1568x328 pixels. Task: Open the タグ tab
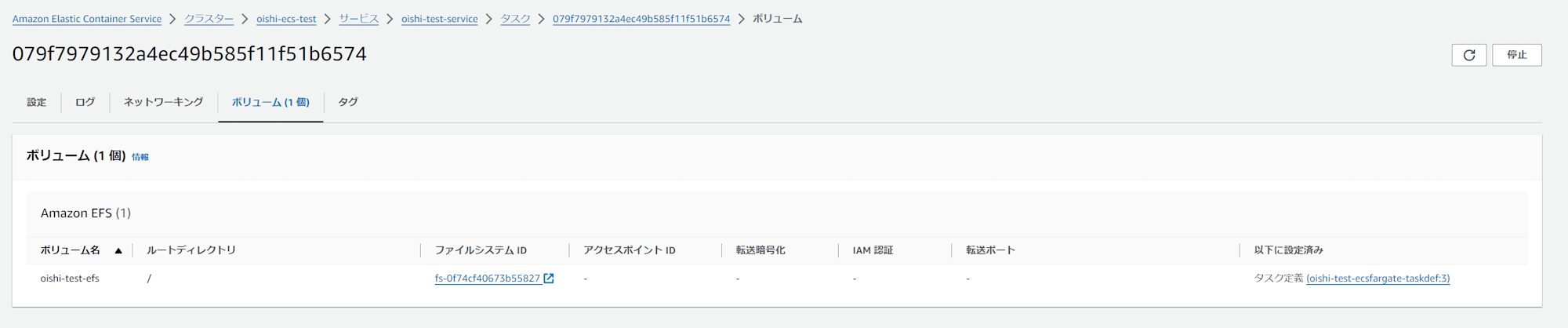(x=348, y=102)
